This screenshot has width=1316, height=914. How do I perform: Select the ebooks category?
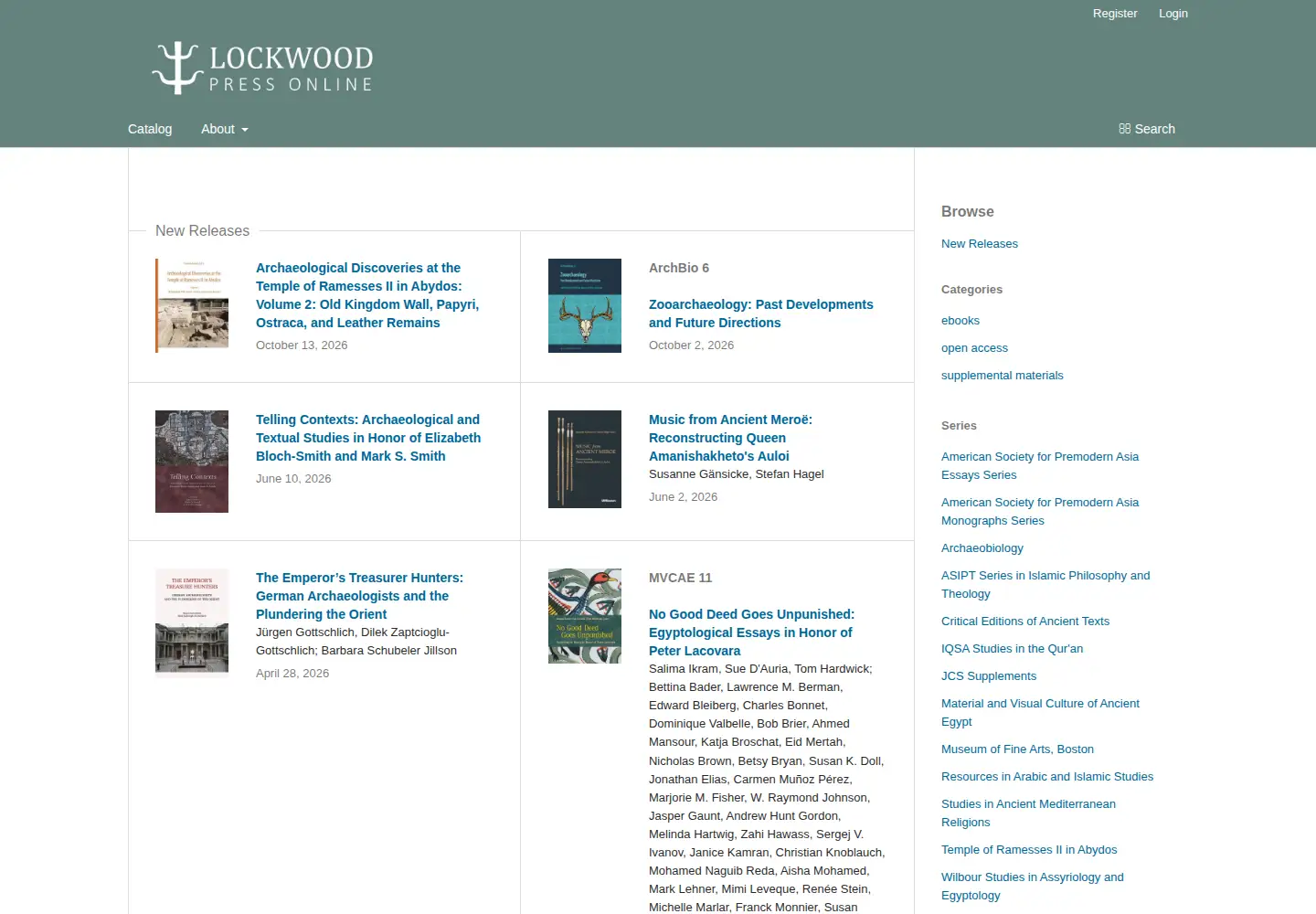(x=960, y=321)
